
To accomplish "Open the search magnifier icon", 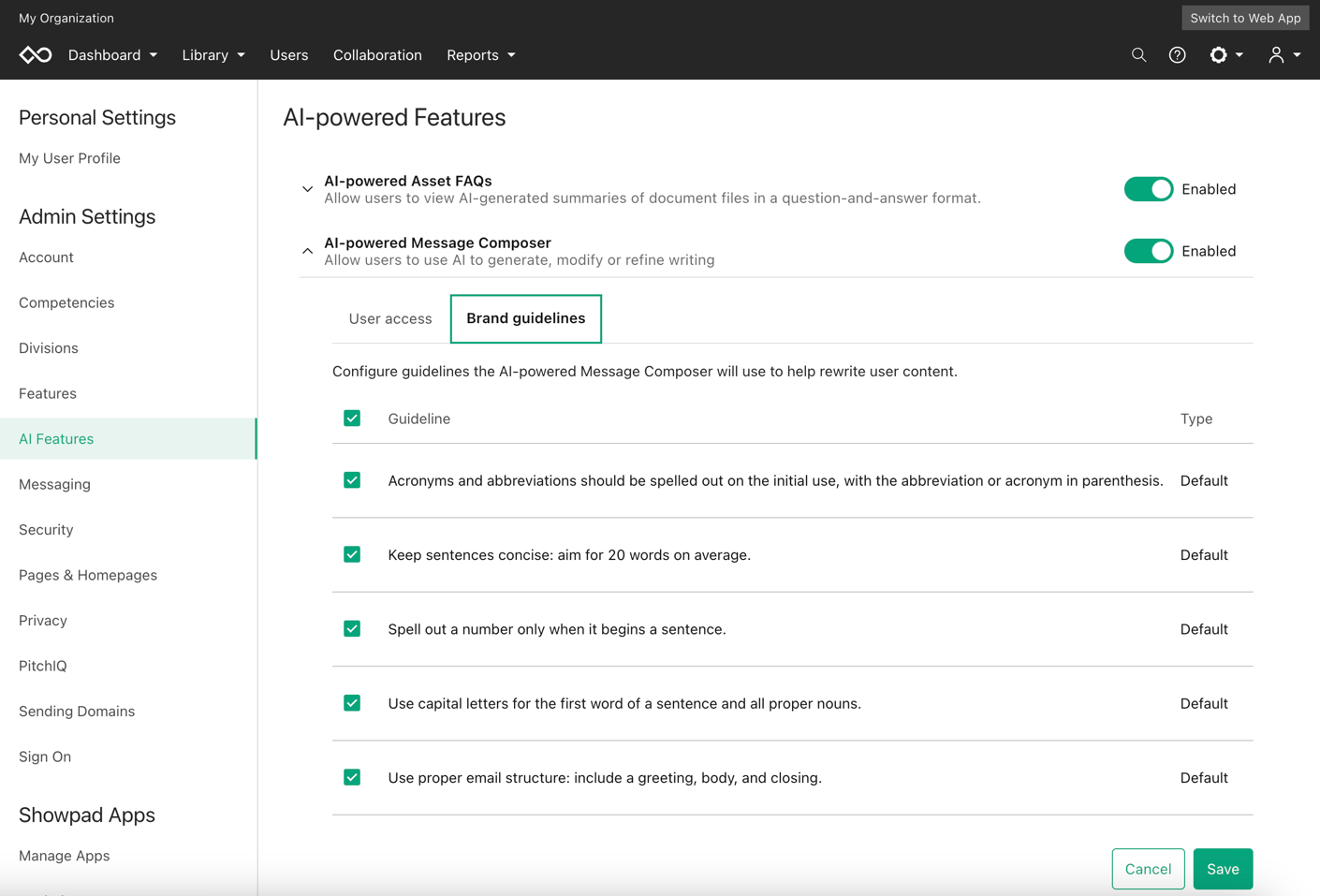I will 1138,55.
